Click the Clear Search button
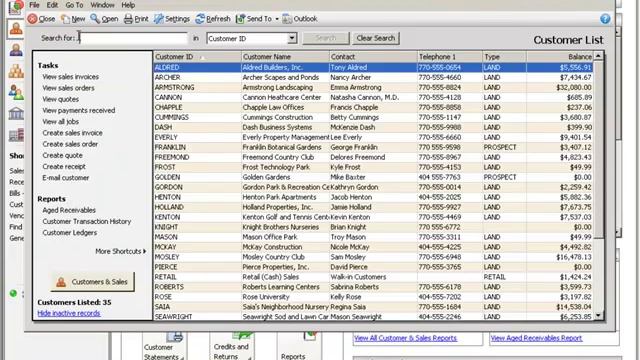This screenshot has width=640, height=360. coord(376,38)
